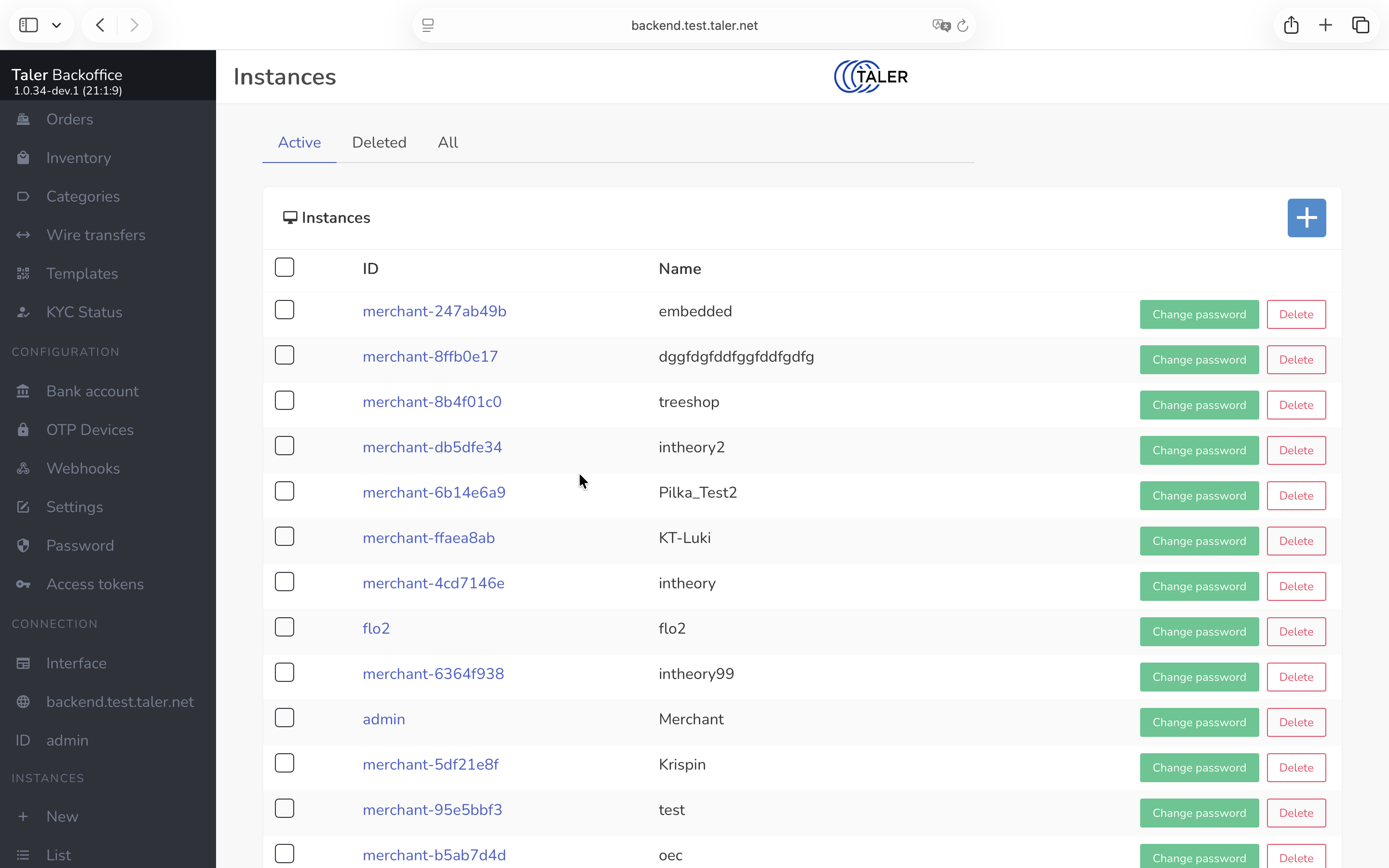Click the Safari share icon
The image size is (1389, 868).
click(x=1291, y=25)
